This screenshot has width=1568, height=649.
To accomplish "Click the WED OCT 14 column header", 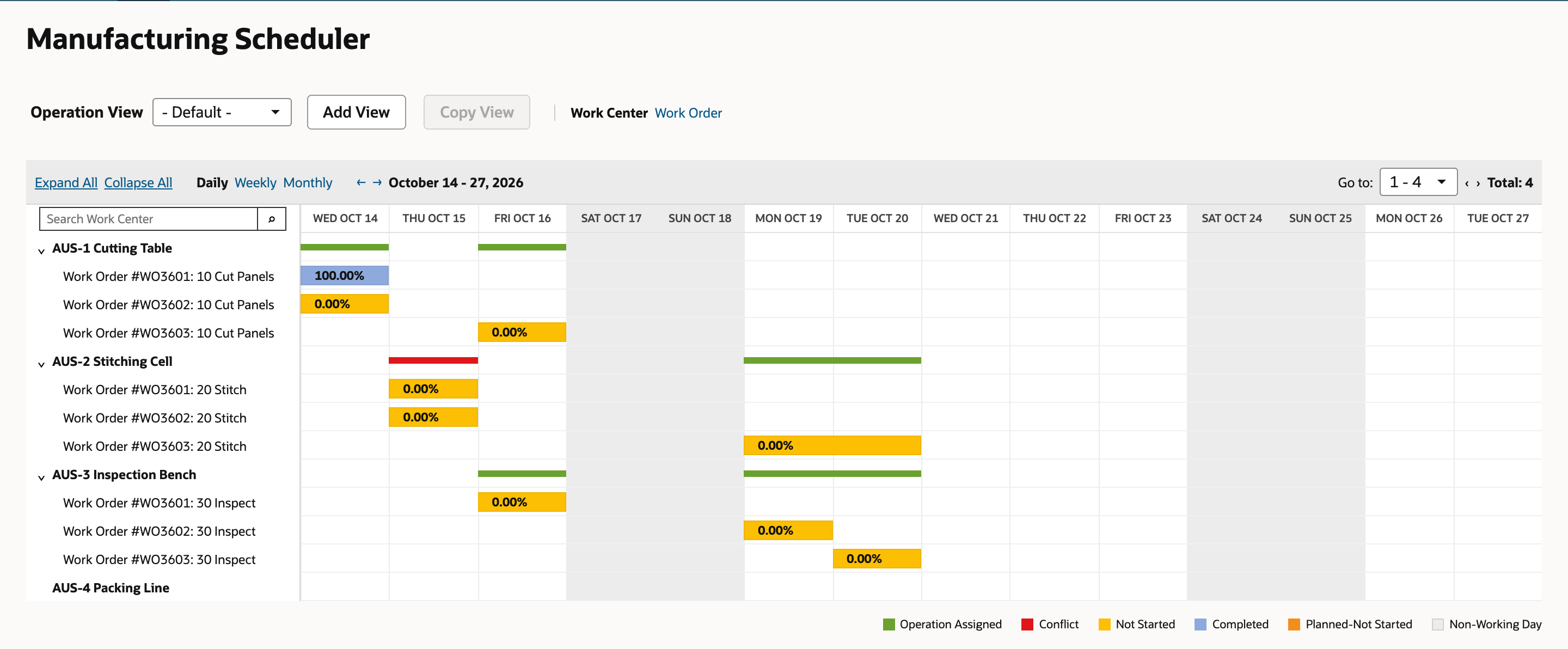I will tap(345, 218).
